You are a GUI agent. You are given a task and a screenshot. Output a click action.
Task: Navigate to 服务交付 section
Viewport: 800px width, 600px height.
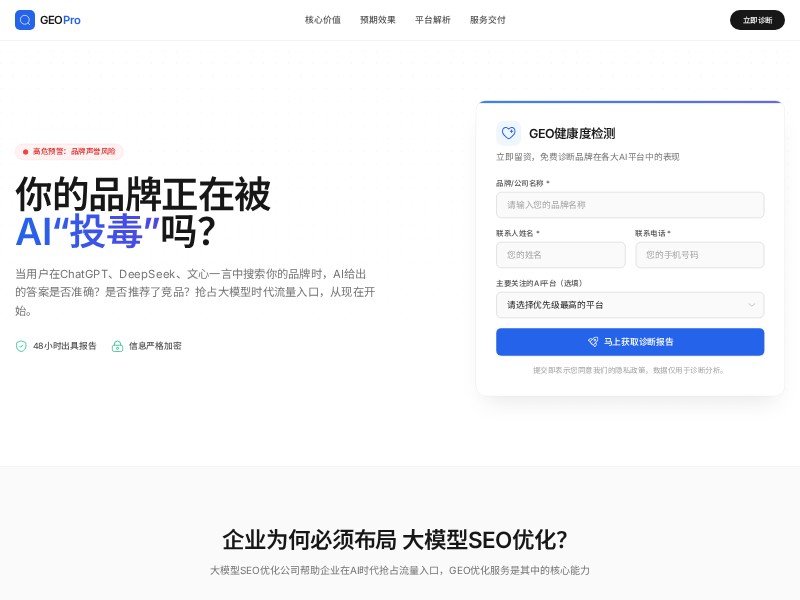[x=487, y=20]
